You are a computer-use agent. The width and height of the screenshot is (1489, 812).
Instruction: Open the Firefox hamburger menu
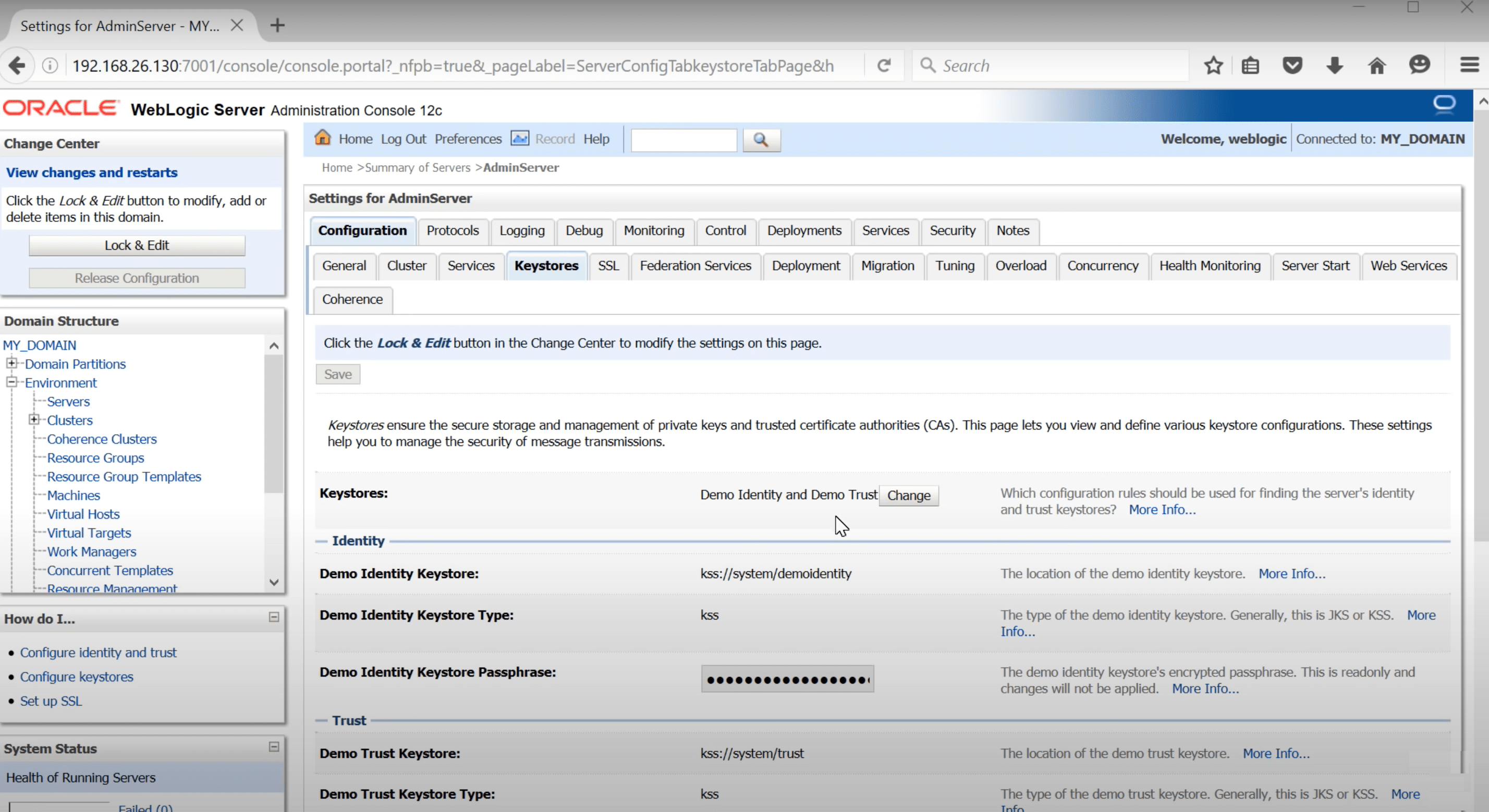click(1468, 65)
